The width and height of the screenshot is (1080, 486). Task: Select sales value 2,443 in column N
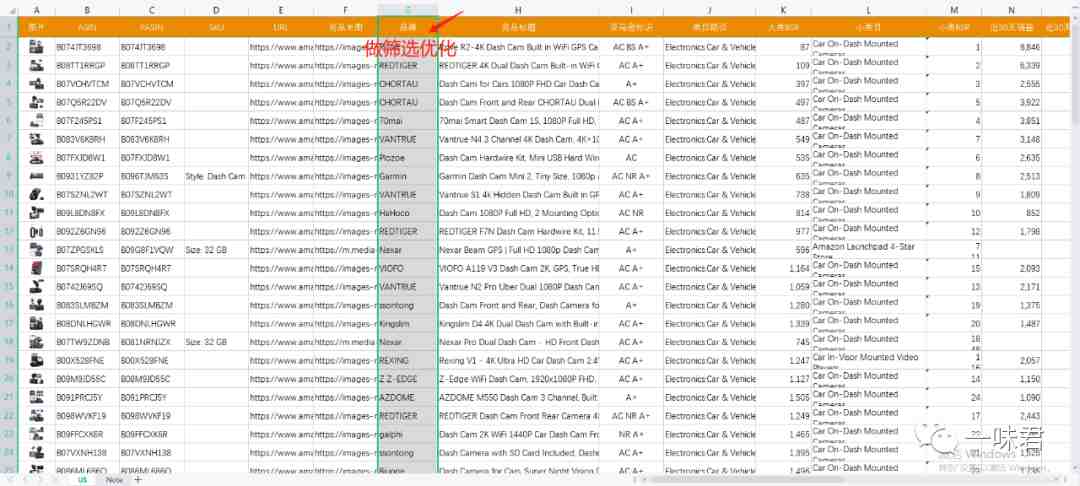click(x=1011, y=416)
